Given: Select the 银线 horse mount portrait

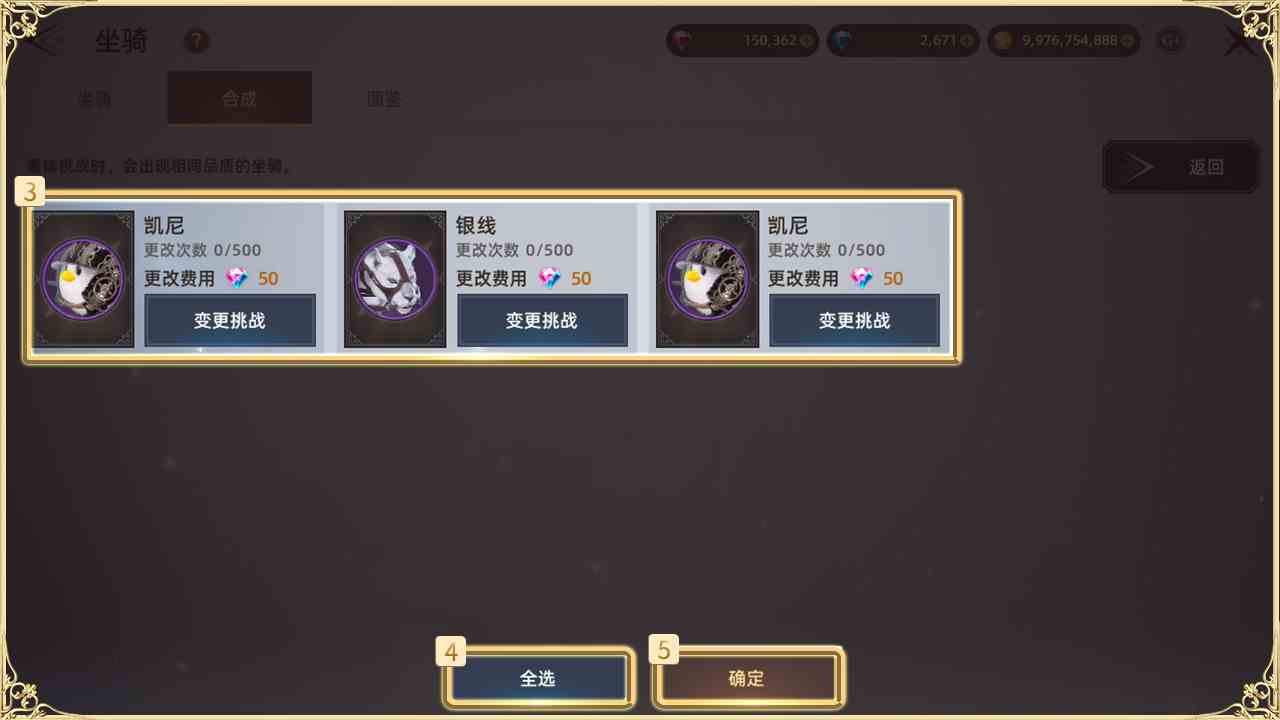Looking at the screenshot, I should [395, 278].
